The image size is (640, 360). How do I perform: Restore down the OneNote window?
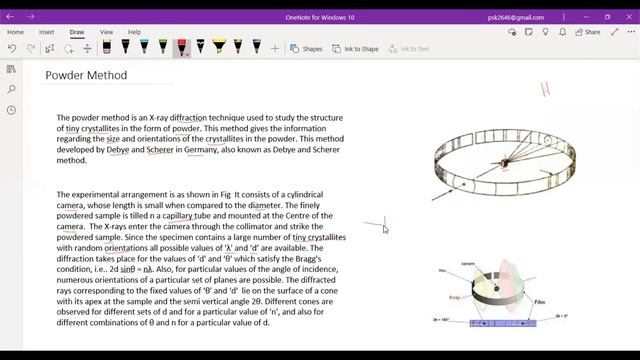click(607, 17)
